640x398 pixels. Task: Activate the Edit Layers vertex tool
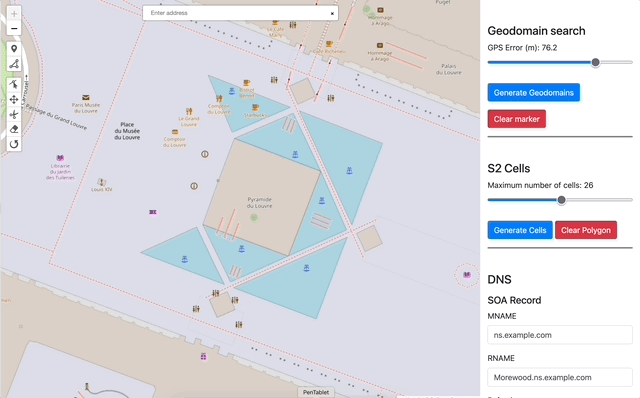point(14,84)
